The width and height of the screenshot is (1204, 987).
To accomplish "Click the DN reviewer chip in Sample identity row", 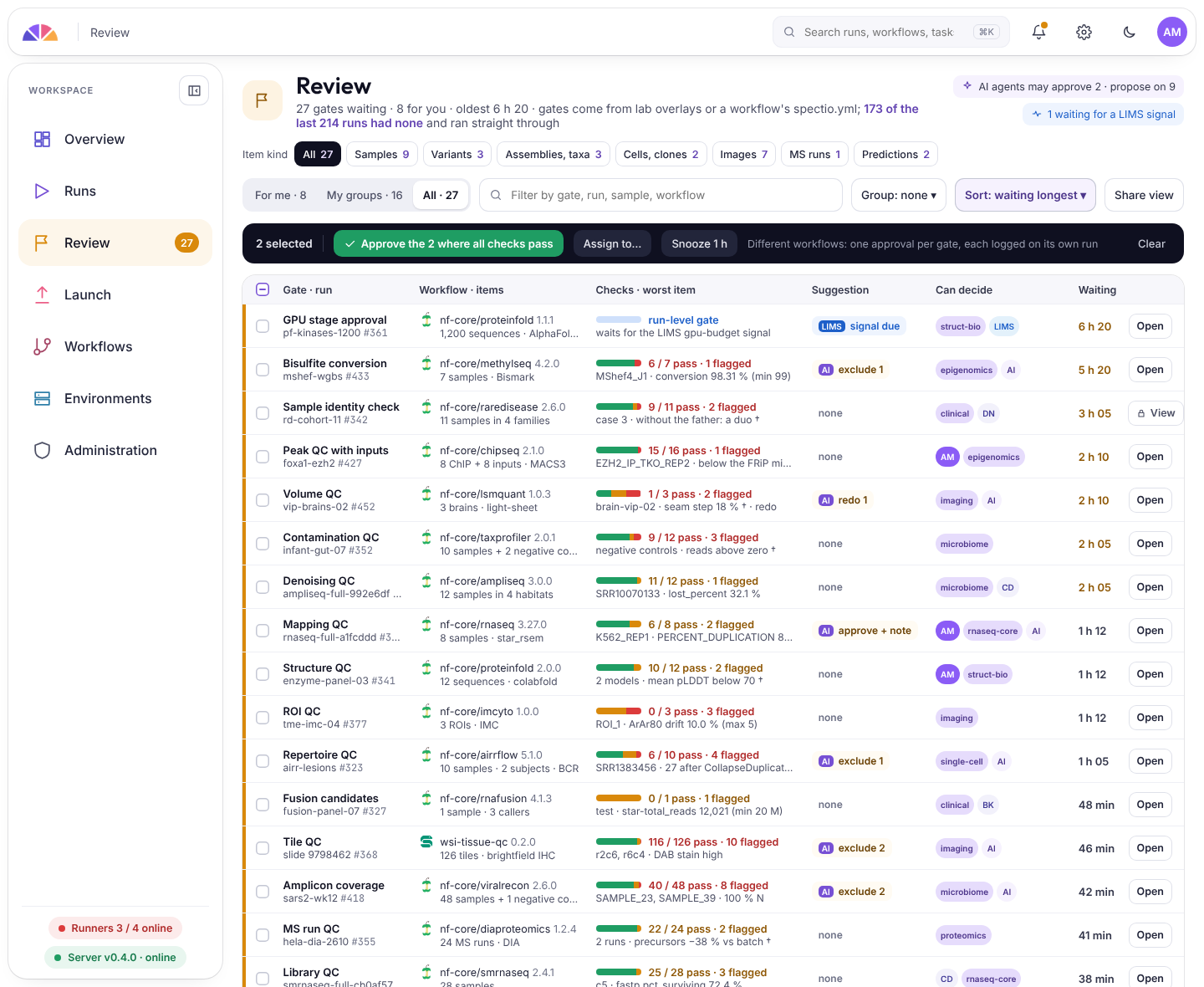I will coord(988,413).
